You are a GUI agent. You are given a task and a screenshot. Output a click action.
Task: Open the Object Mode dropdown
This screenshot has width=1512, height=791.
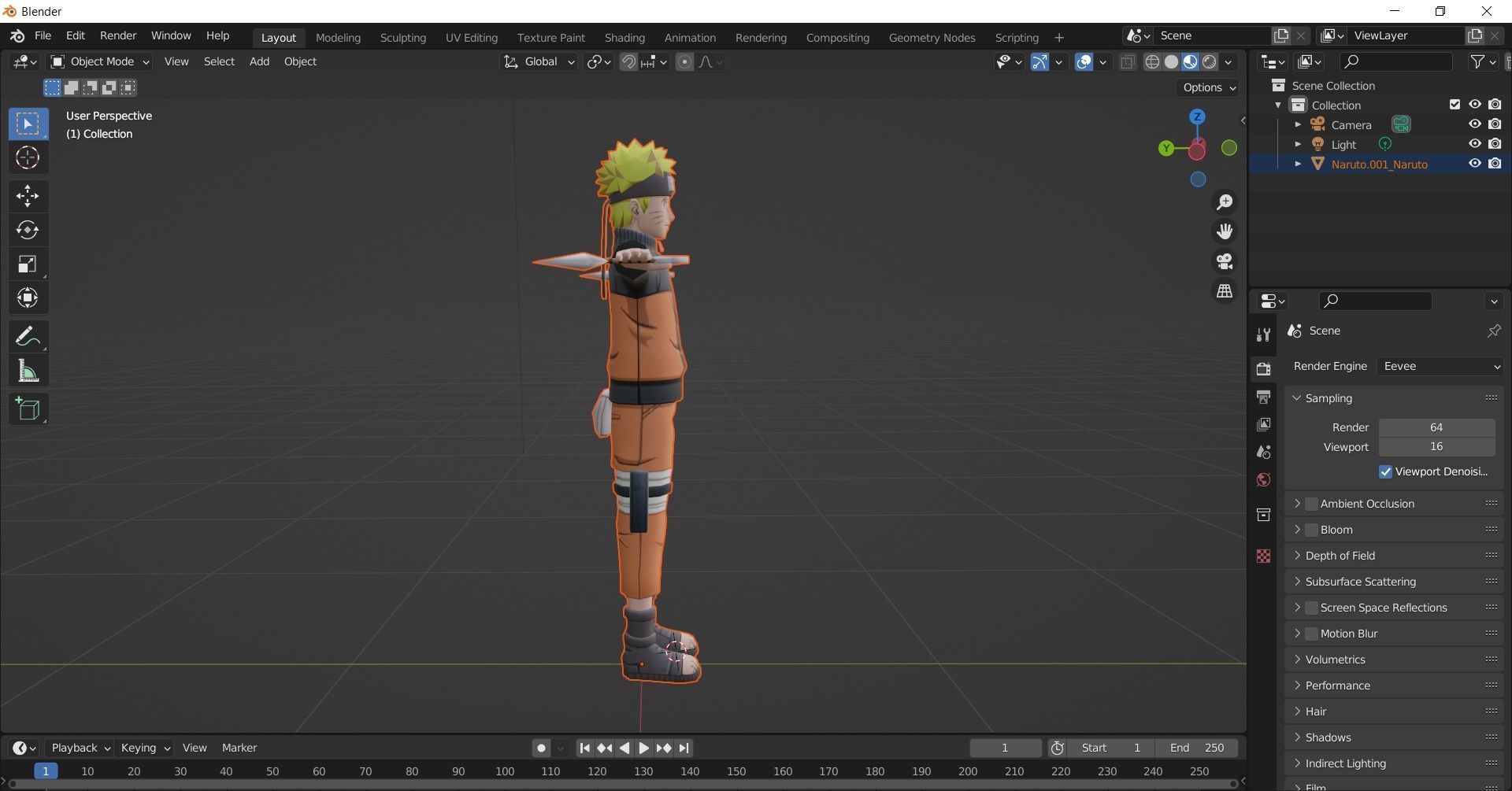pyautogui.click(x=99, y=62)
